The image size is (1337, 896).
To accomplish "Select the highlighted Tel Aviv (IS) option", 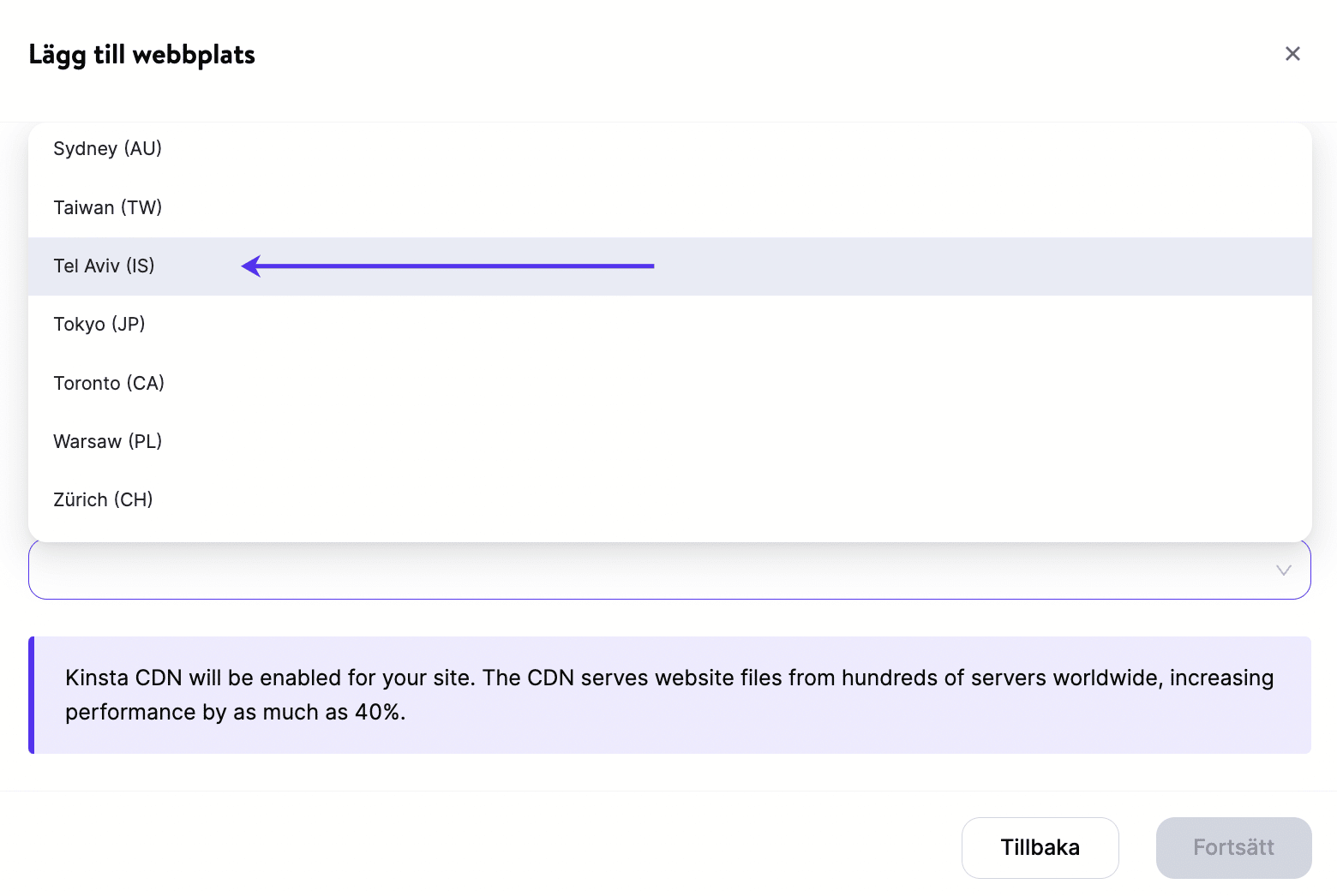I will tap(105, 266).
